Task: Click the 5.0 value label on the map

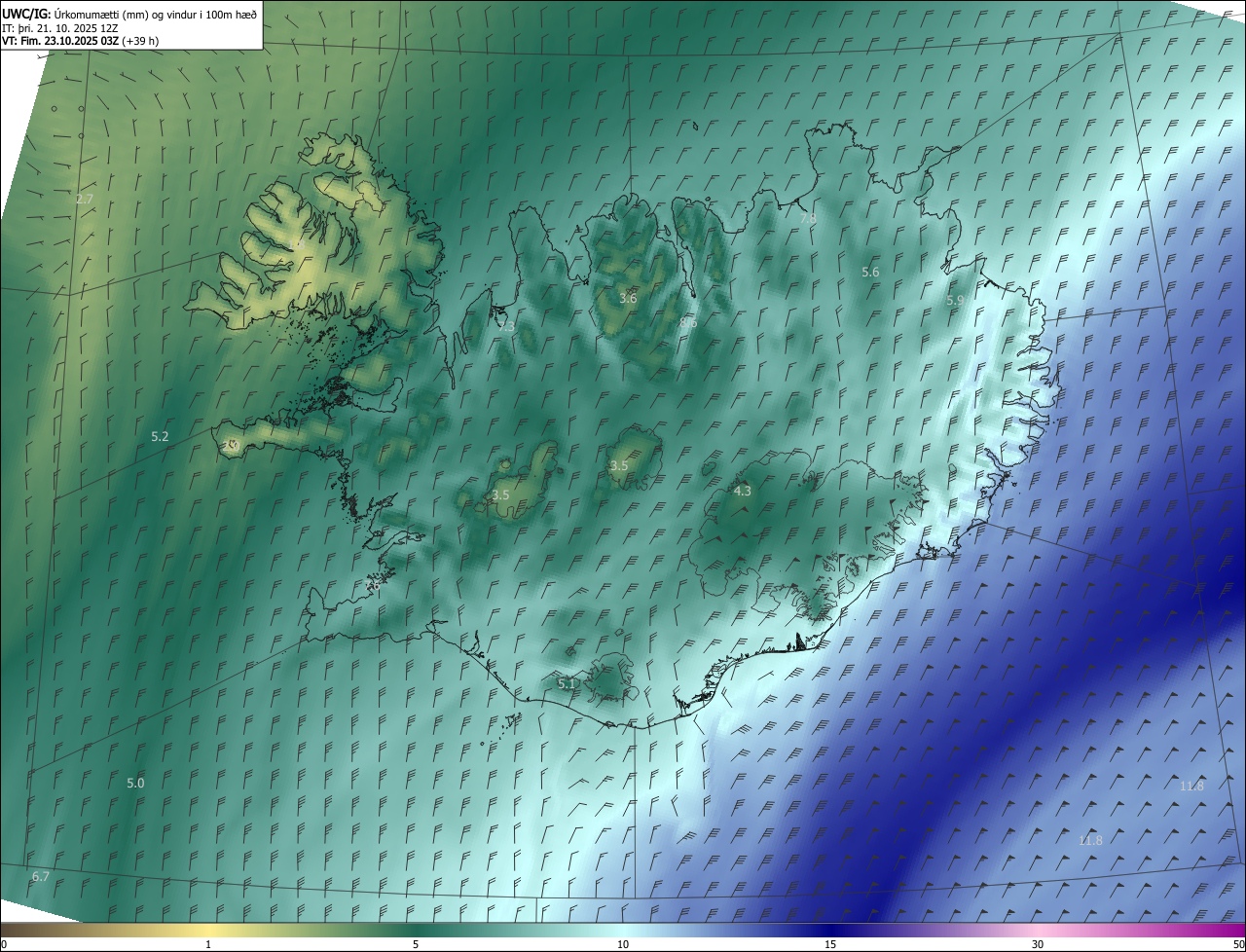Action: (x=135, y=784)
